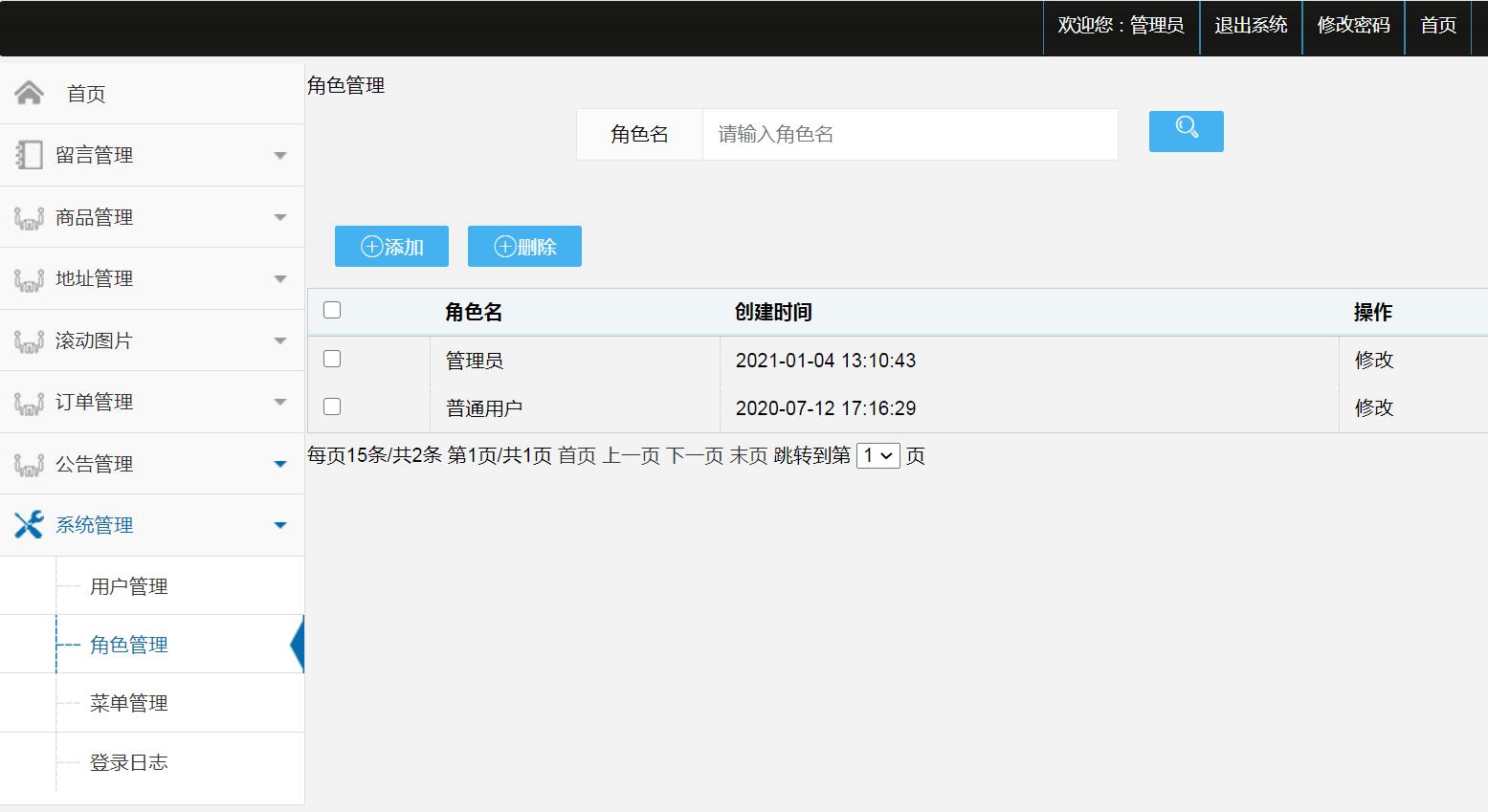Viewport: 1488px width, 812px height.
Task: Click the icon beside 订单管理
Action: [x=29, y=403]
